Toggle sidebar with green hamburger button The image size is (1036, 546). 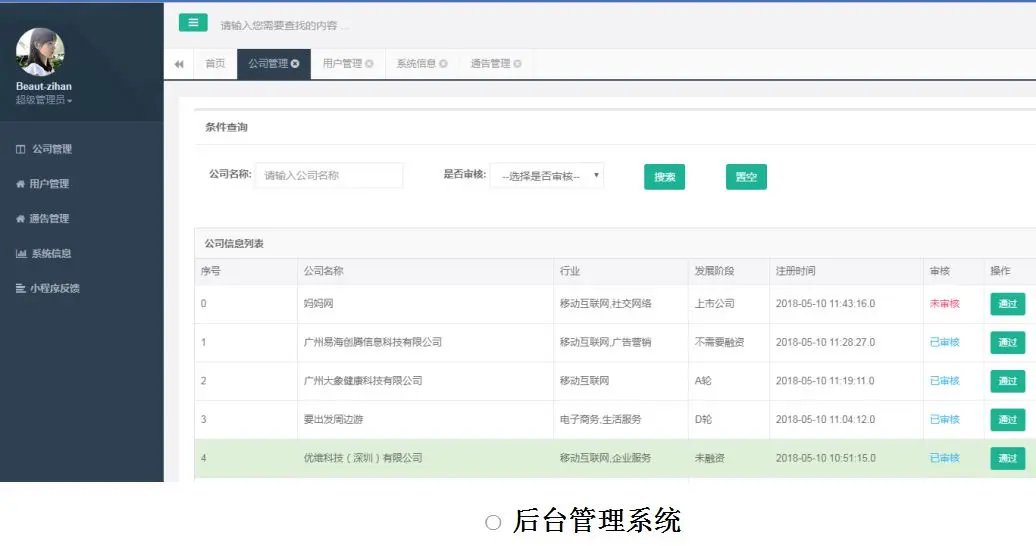[x=193, y=23]
